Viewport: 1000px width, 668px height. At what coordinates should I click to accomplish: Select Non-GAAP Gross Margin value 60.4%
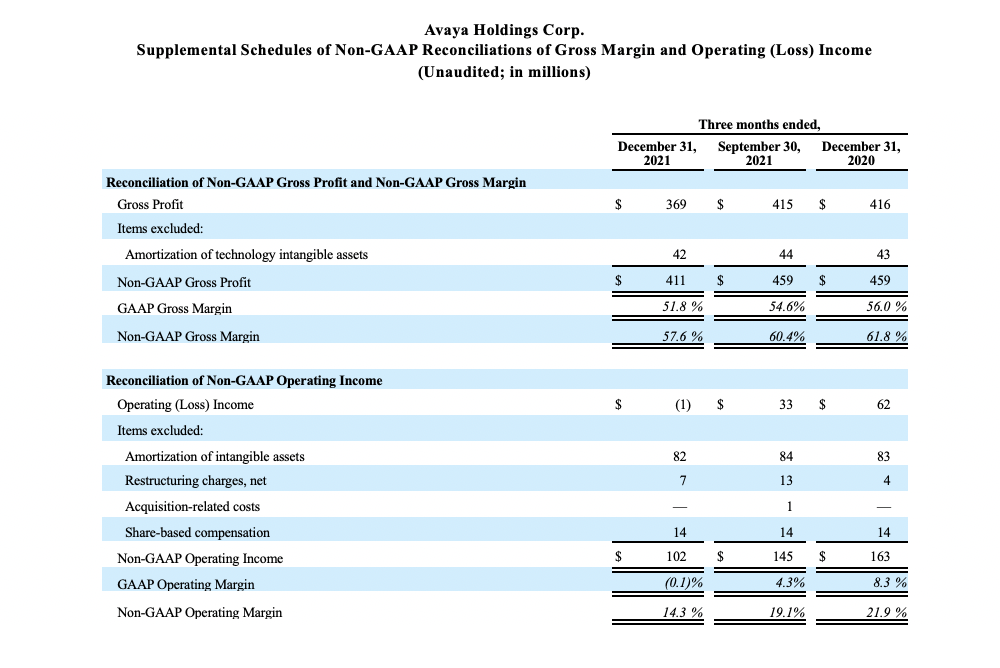click(786, 336)
